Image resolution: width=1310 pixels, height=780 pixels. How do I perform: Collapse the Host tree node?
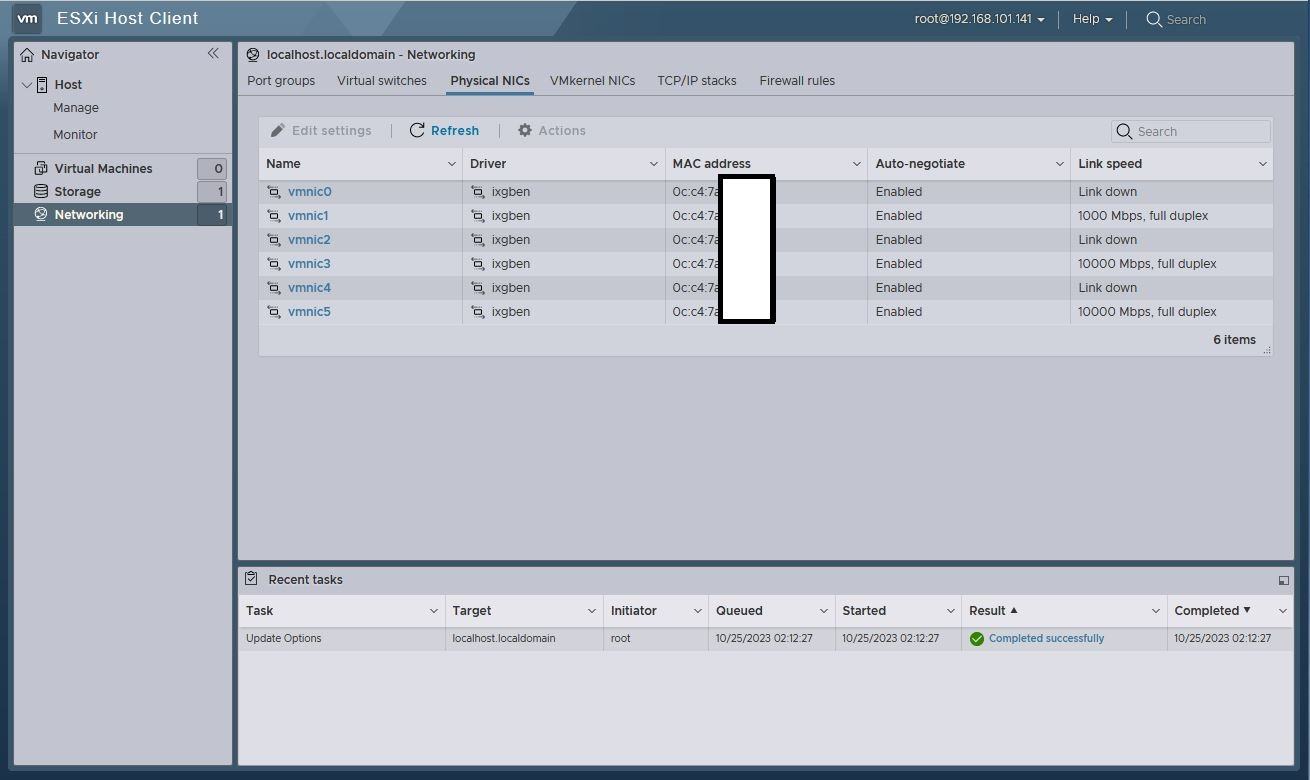click(x=27, y=85)
